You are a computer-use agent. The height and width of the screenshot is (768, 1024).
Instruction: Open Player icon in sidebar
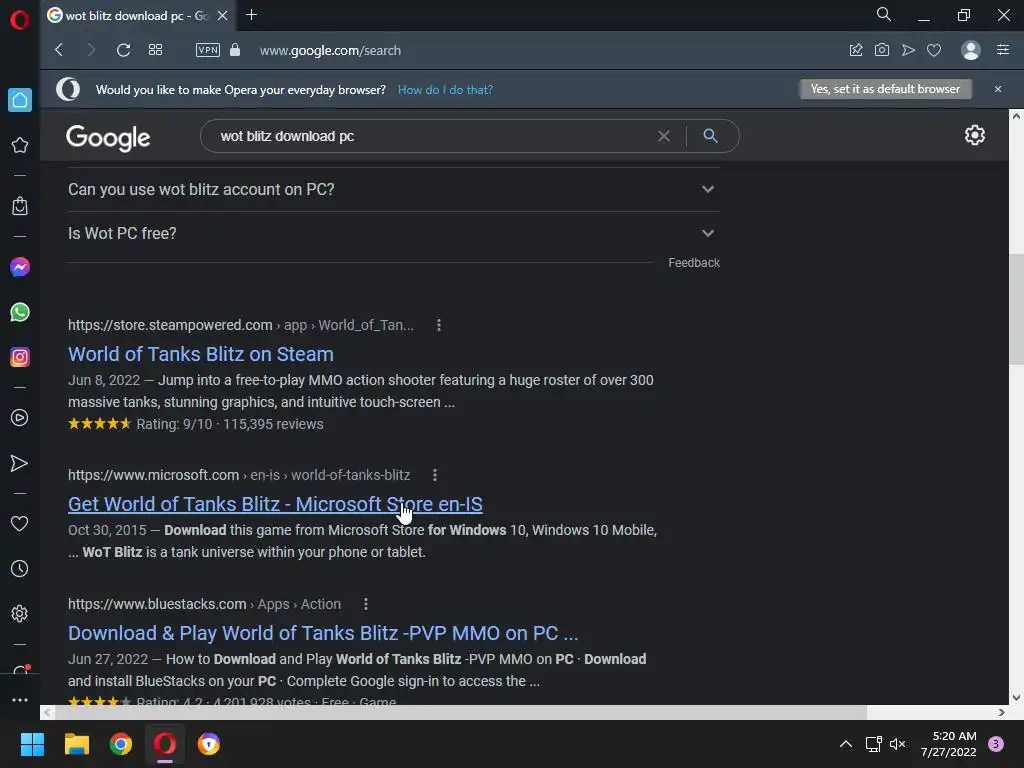20,418
